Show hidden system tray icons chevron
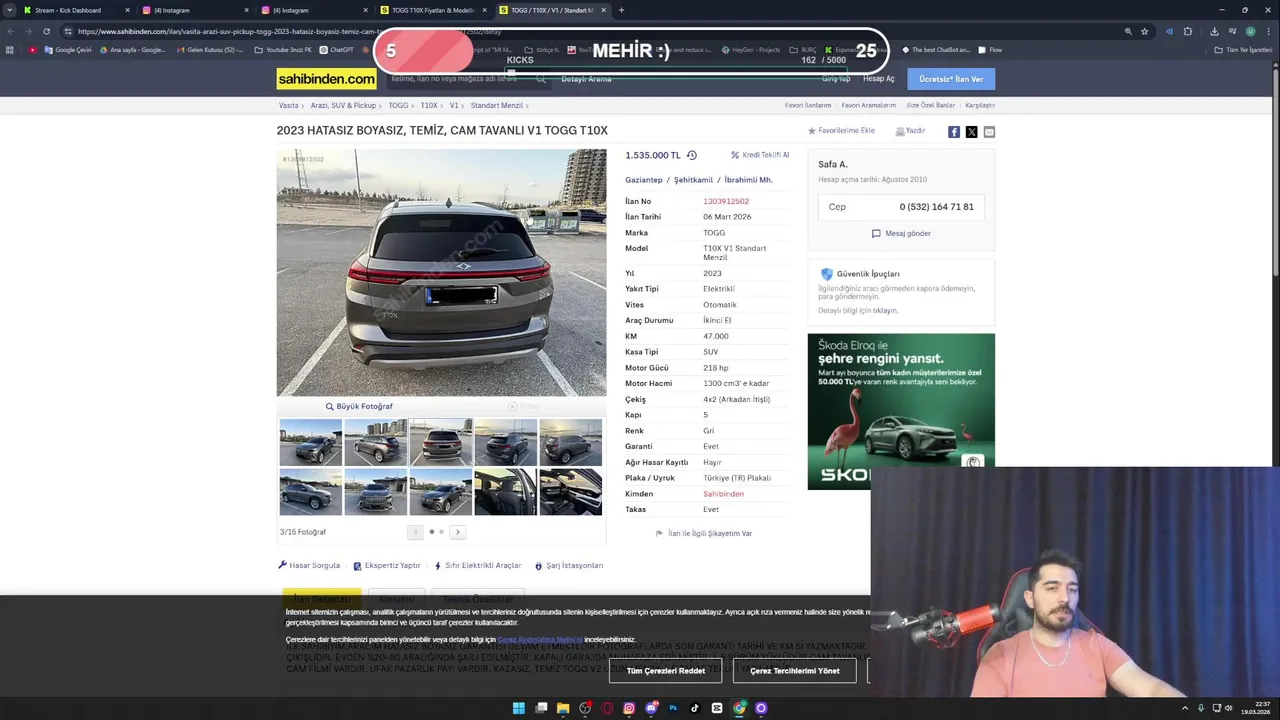The width and height of the screenshot is (1280, 720). click(1185, 708)
